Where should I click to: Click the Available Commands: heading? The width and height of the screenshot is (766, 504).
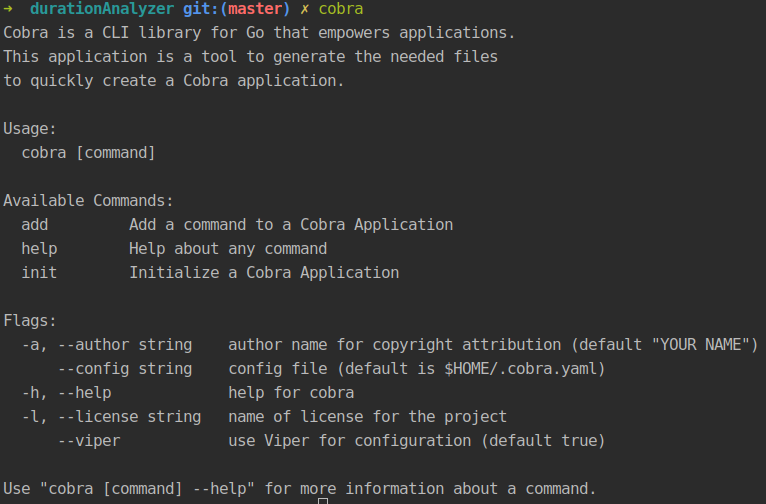[88, 201]
